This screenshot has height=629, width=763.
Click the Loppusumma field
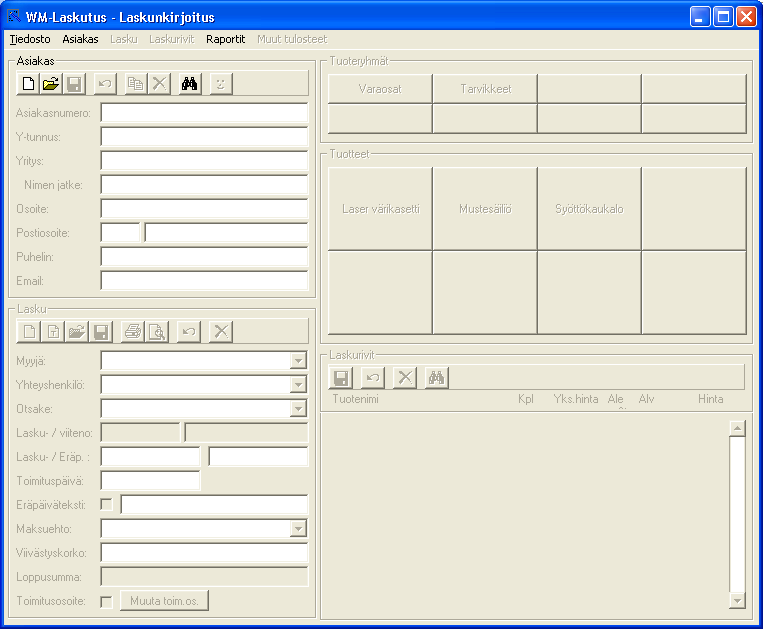[204, 577]
